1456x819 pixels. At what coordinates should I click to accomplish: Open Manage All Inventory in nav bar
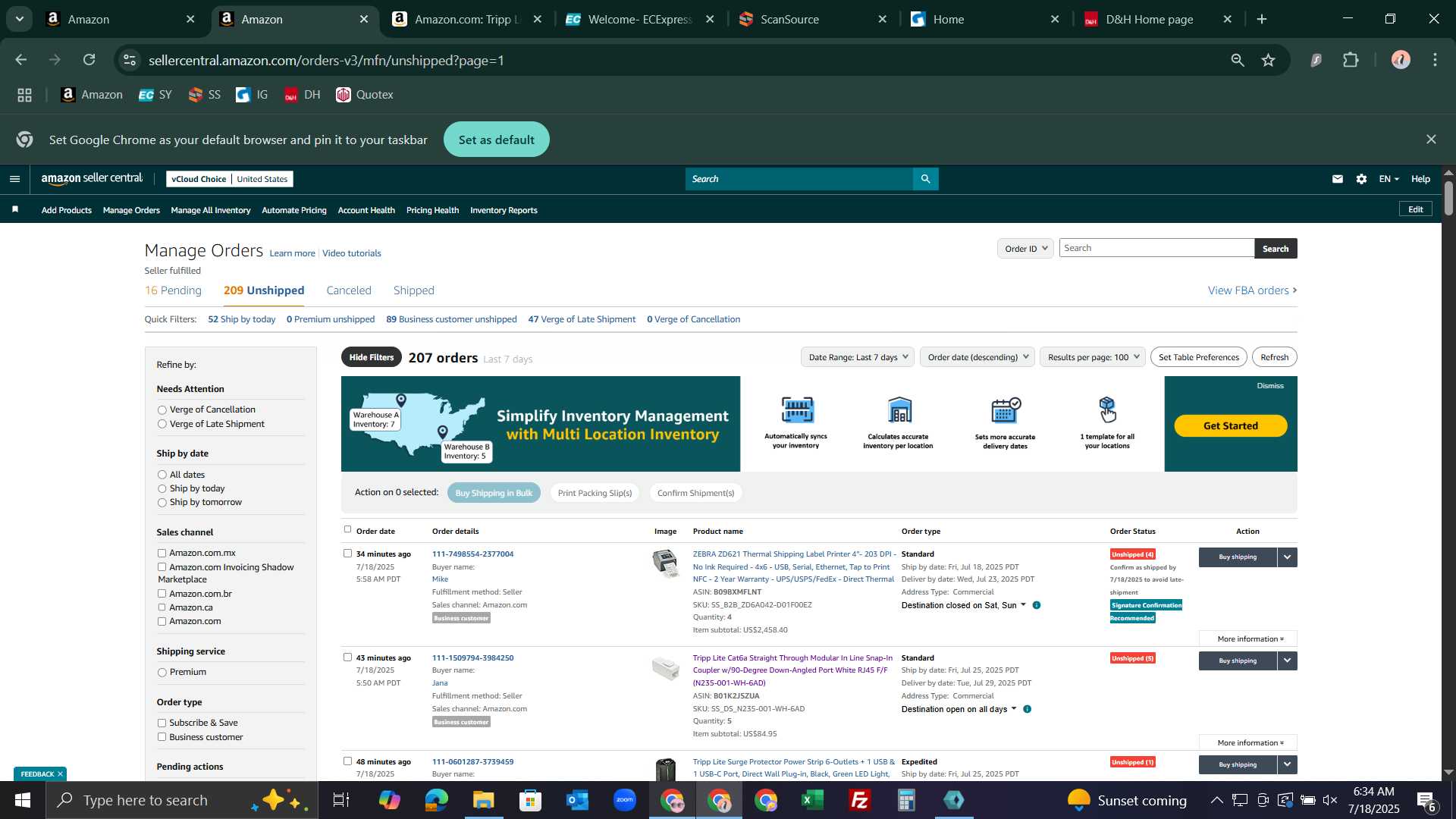[211, 210]
